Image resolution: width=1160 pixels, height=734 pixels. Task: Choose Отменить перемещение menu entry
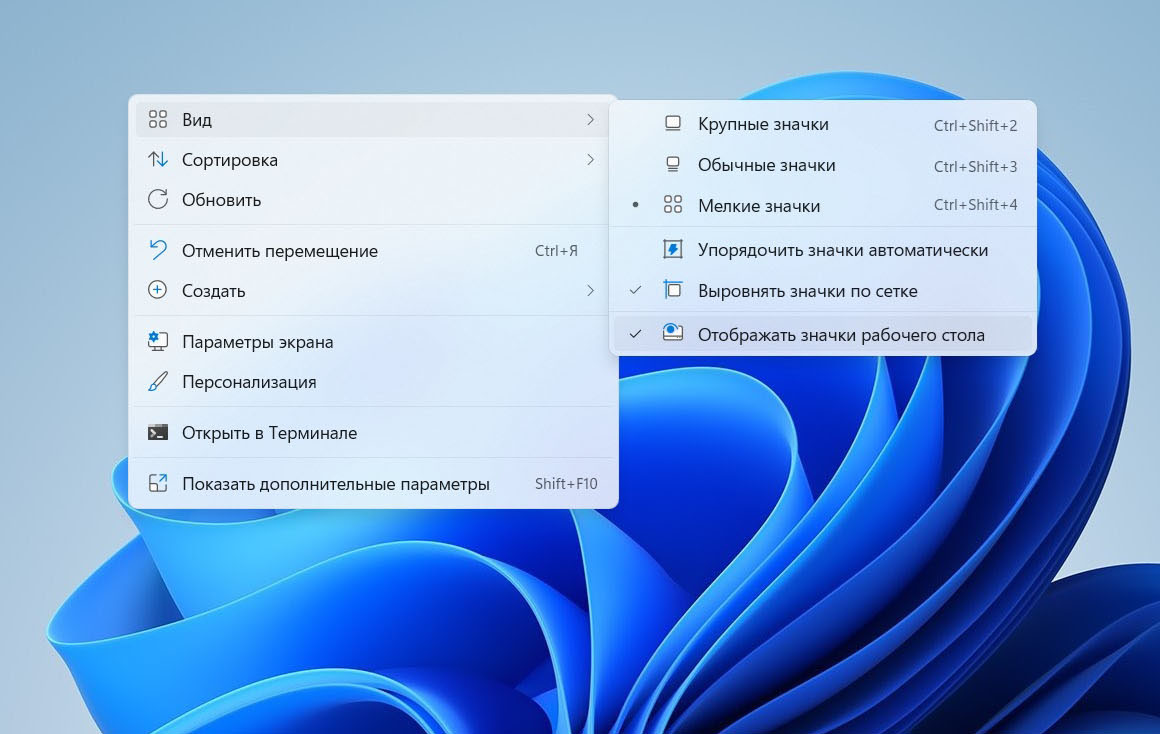pyautogui.click(x=372, y=250)
